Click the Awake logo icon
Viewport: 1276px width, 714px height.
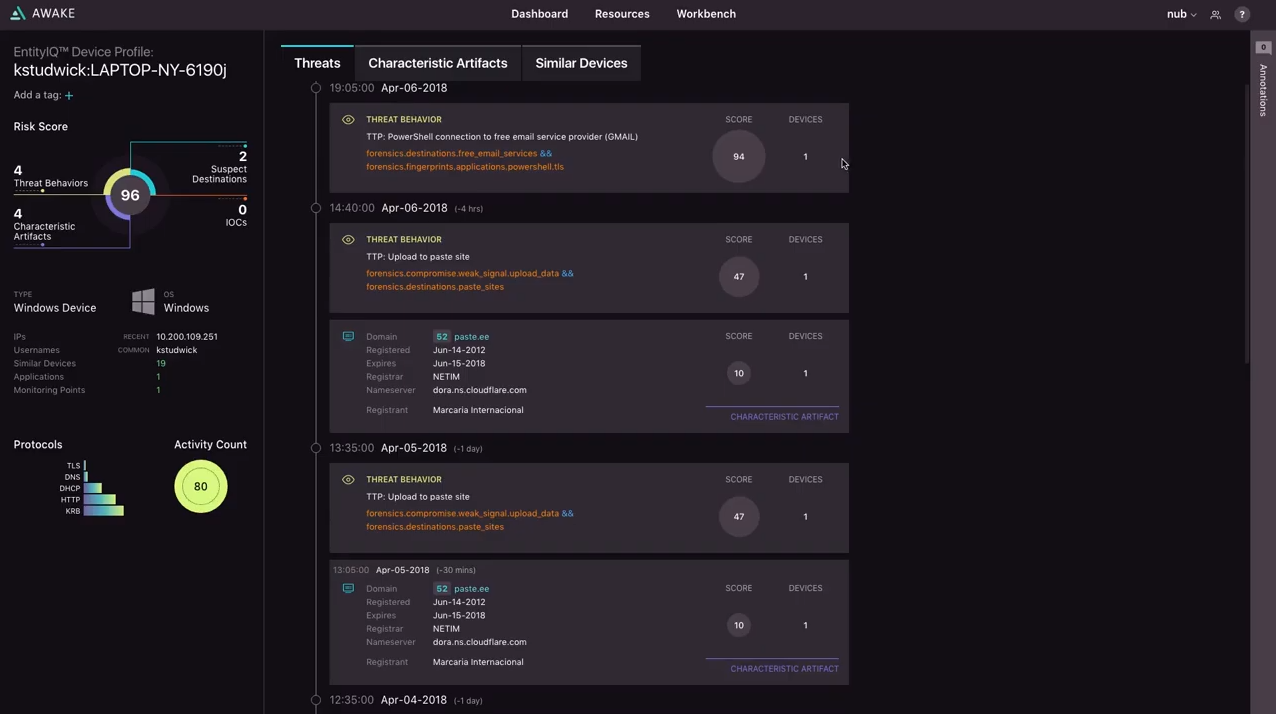(17, 14)
